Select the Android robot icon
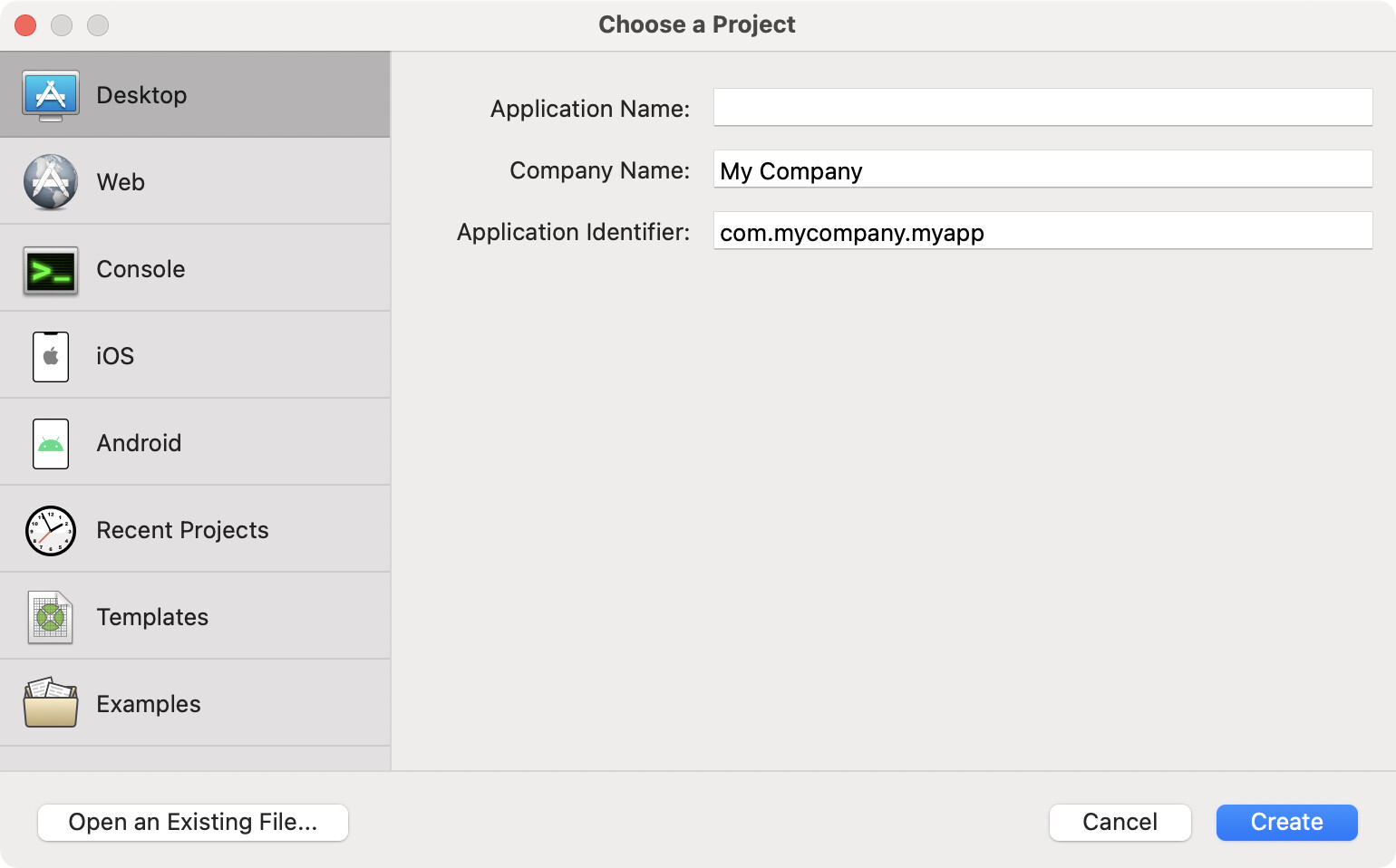The height and width of the screenshot is (868, 1396). coord(51,443)
